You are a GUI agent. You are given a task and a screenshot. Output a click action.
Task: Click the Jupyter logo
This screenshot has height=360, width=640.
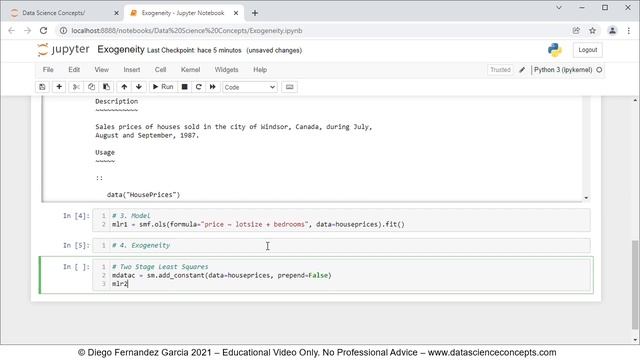point(63,49)
